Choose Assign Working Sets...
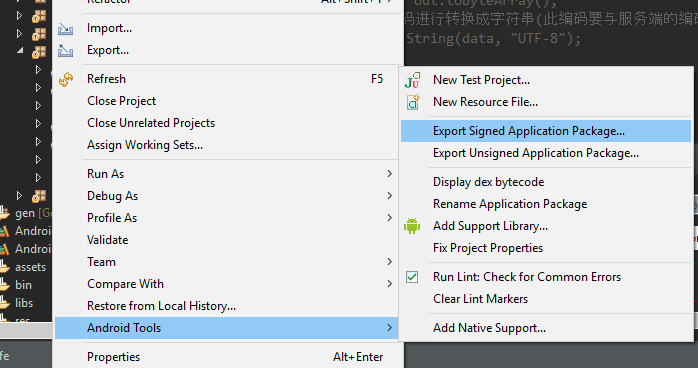This screenshot has width=698, height=368. click(145, 145)
